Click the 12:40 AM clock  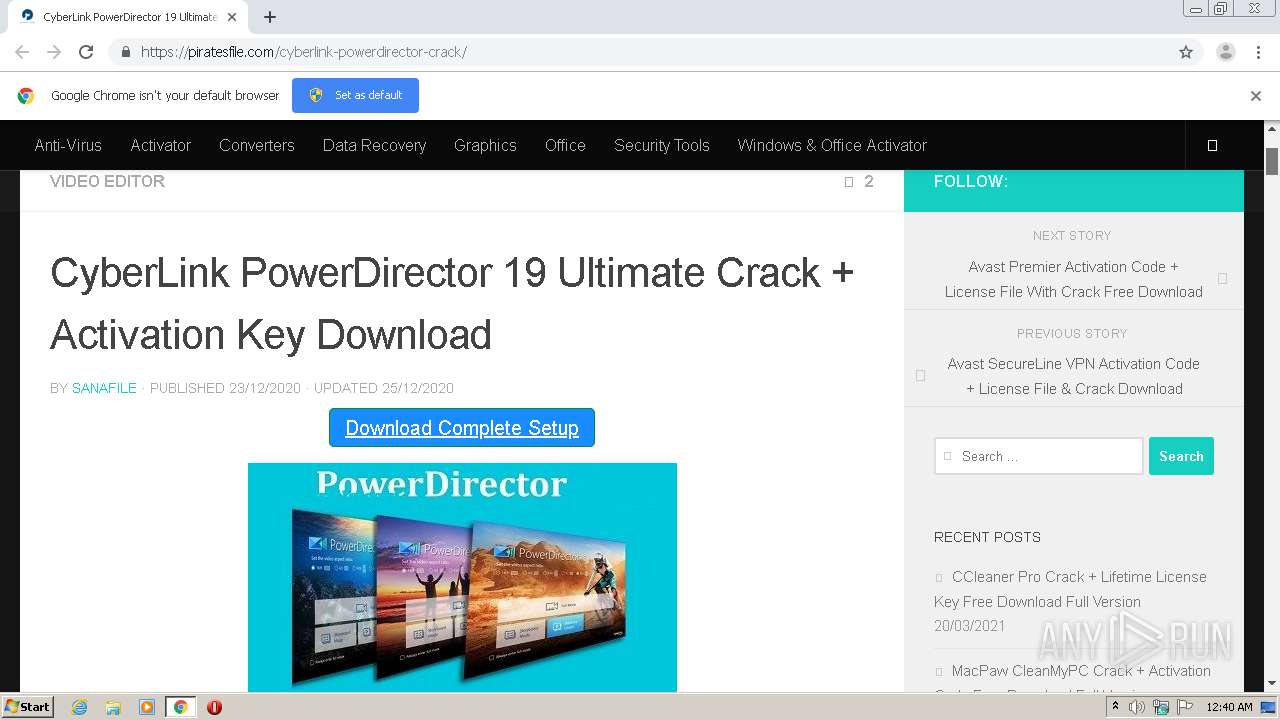click(x=1229, y=707)
